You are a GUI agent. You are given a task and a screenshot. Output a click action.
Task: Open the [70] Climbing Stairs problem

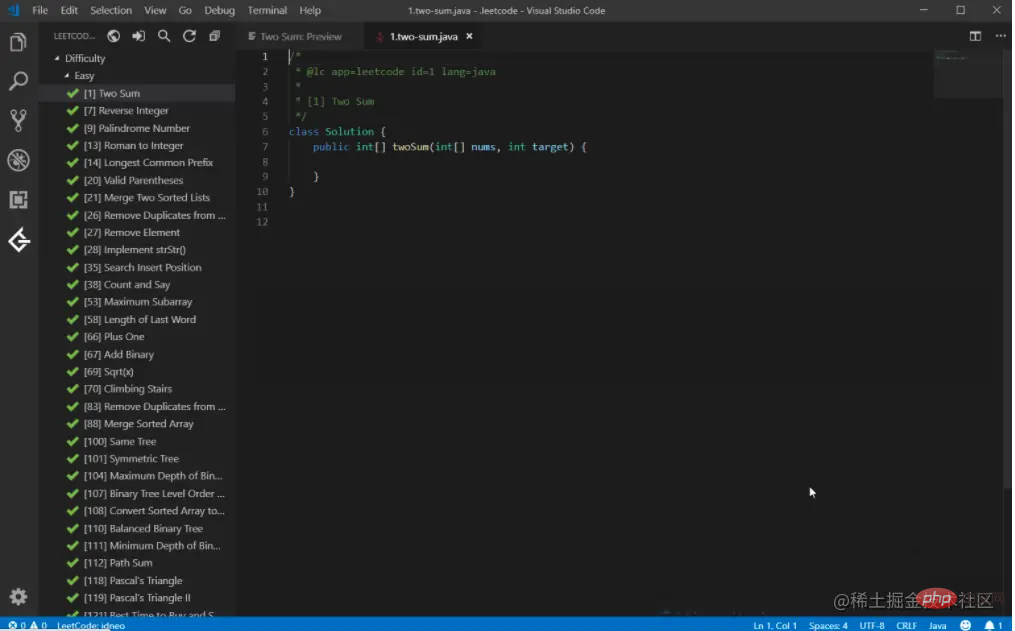pos(137,389)
